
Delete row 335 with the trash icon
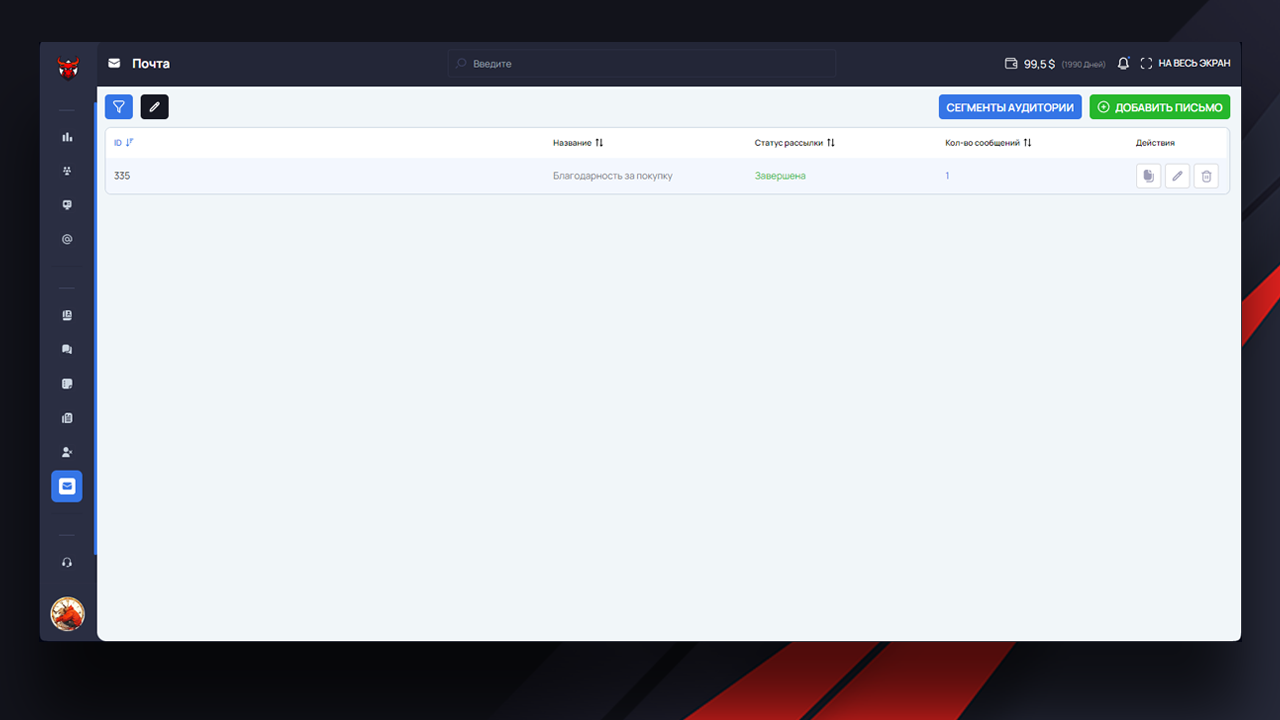pyautogui.click(x=1206, y=176)
